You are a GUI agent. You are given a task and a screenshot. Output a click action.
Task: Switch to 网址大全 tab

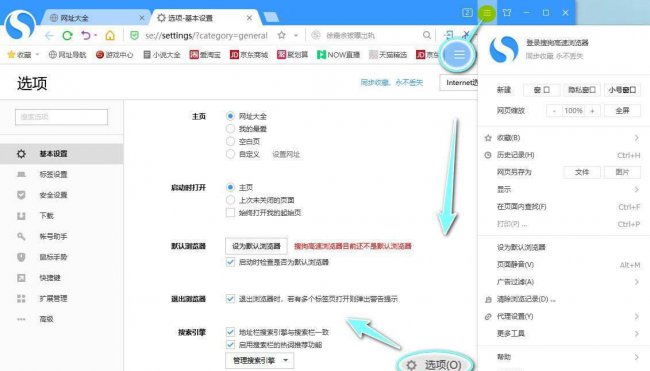point(95,18)
